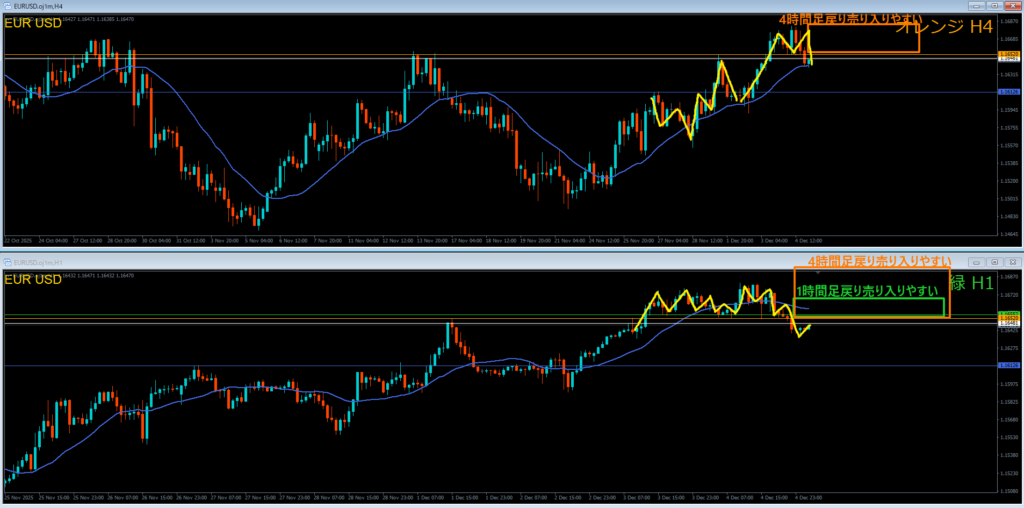Click the H4 chart window's title bar icon
Screen dimensions: 1024x508
(6, 6)
